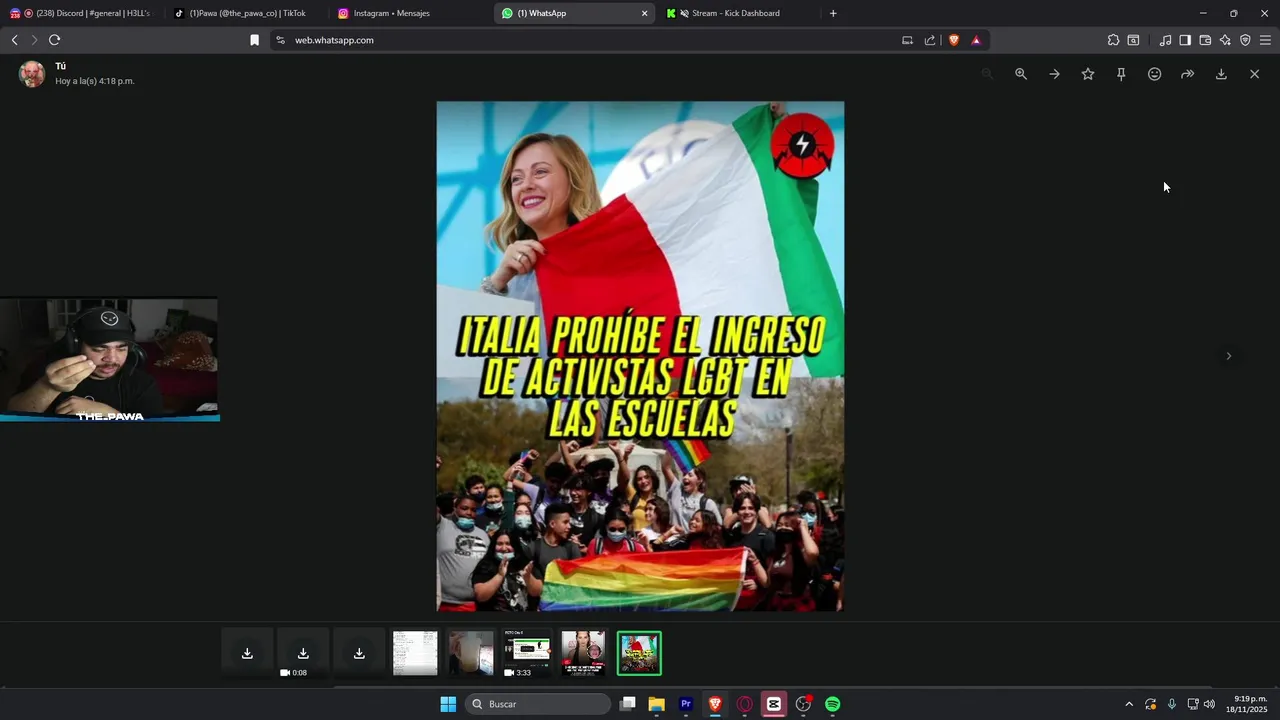
Task: Go to next media with right chevron
Action: (x=1229, y=356)
